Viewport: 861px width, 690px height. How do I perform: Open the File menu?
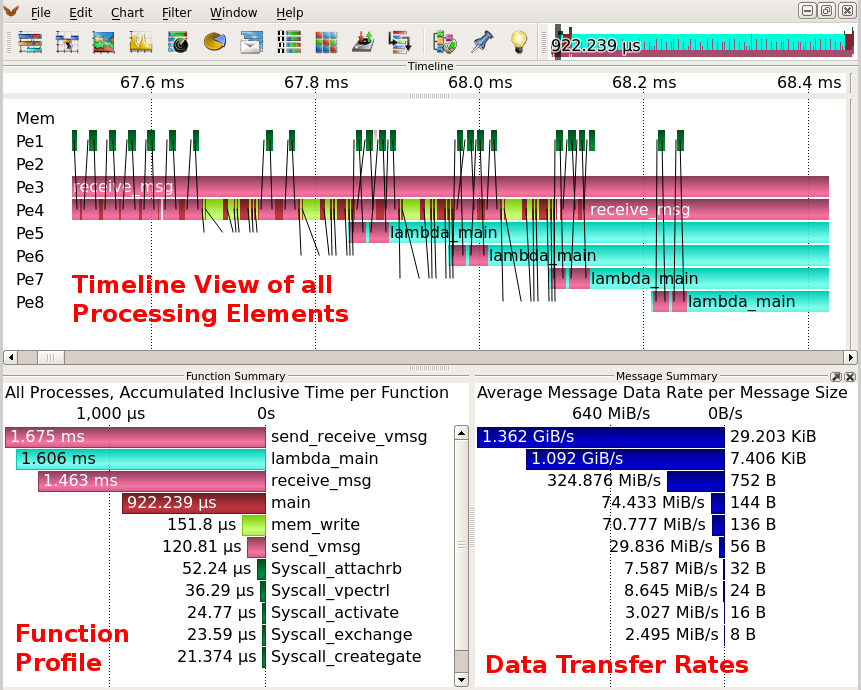click(x=41, y=13)
